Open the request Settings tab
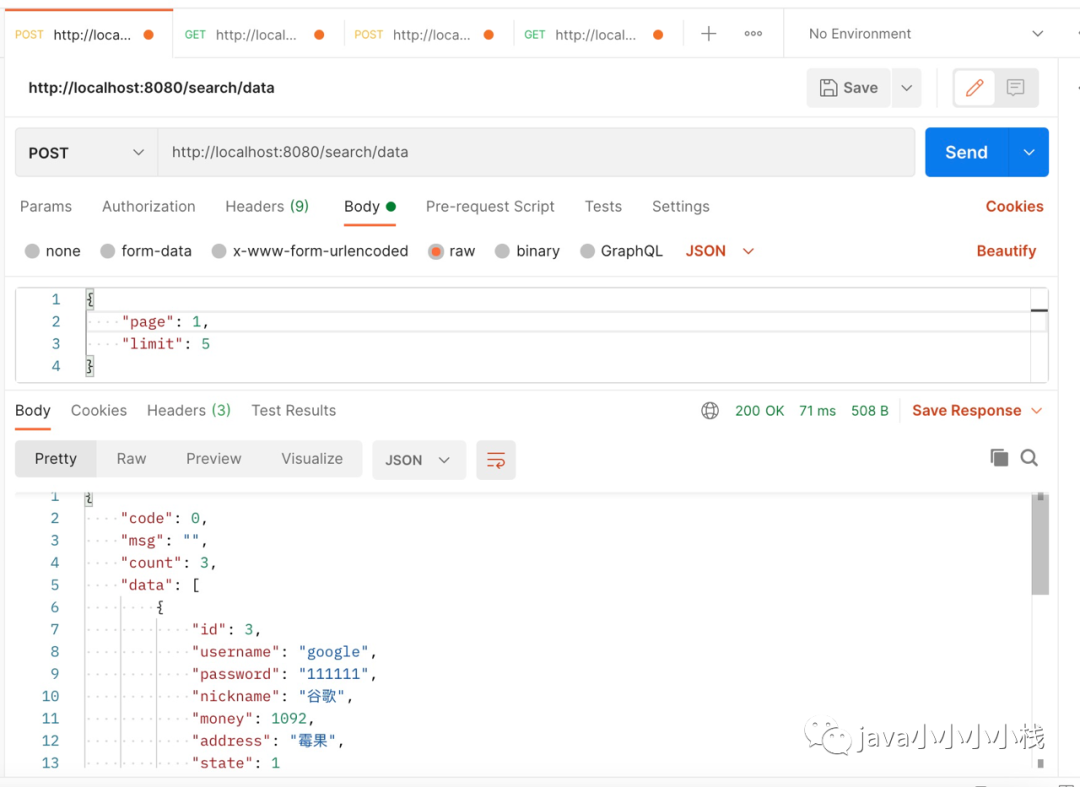The width and height of the screenshot is (1080, 787). (681, 207)
